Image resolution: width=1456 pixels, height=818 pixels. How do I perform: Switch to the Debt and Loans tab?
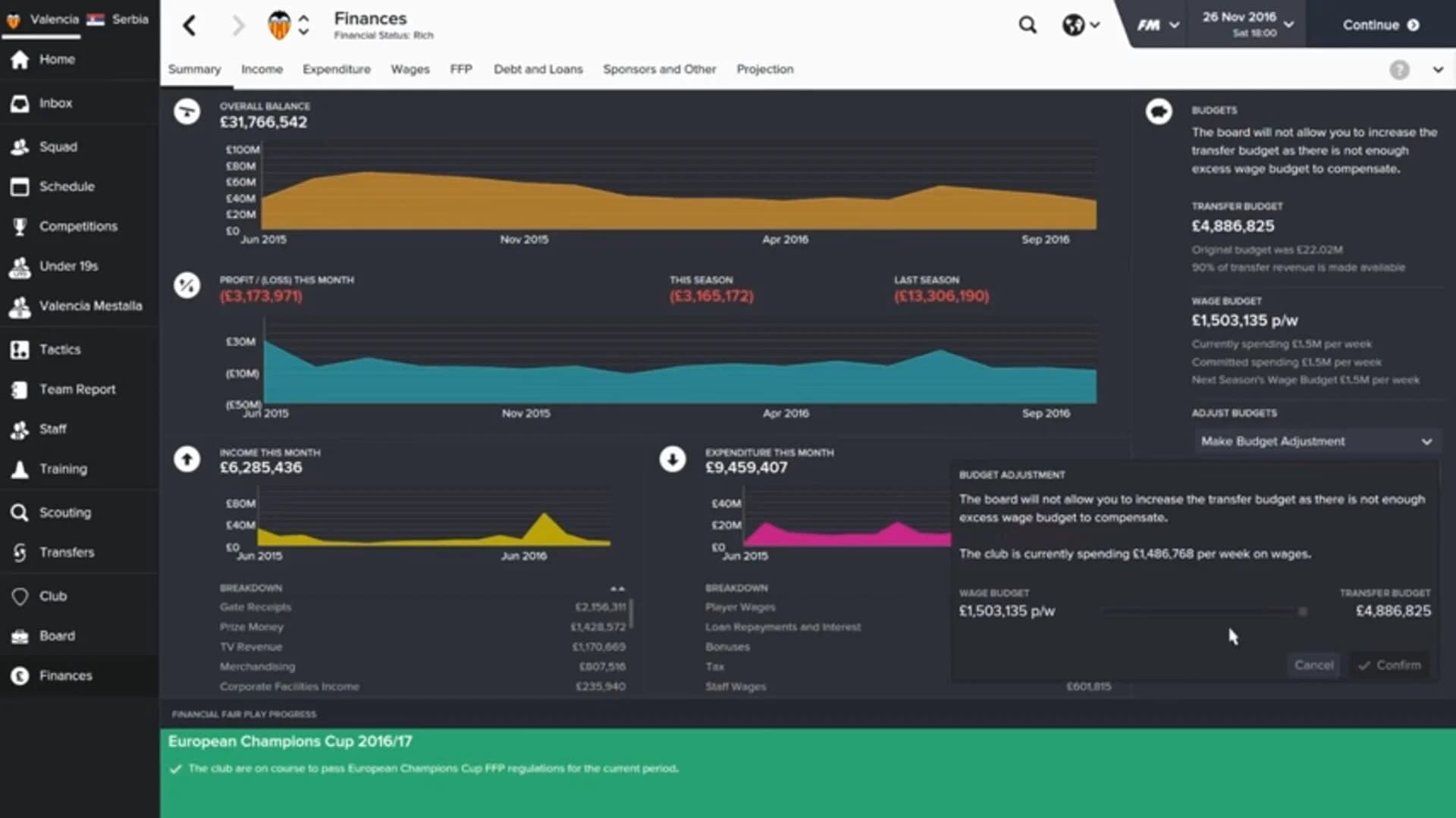538,69
